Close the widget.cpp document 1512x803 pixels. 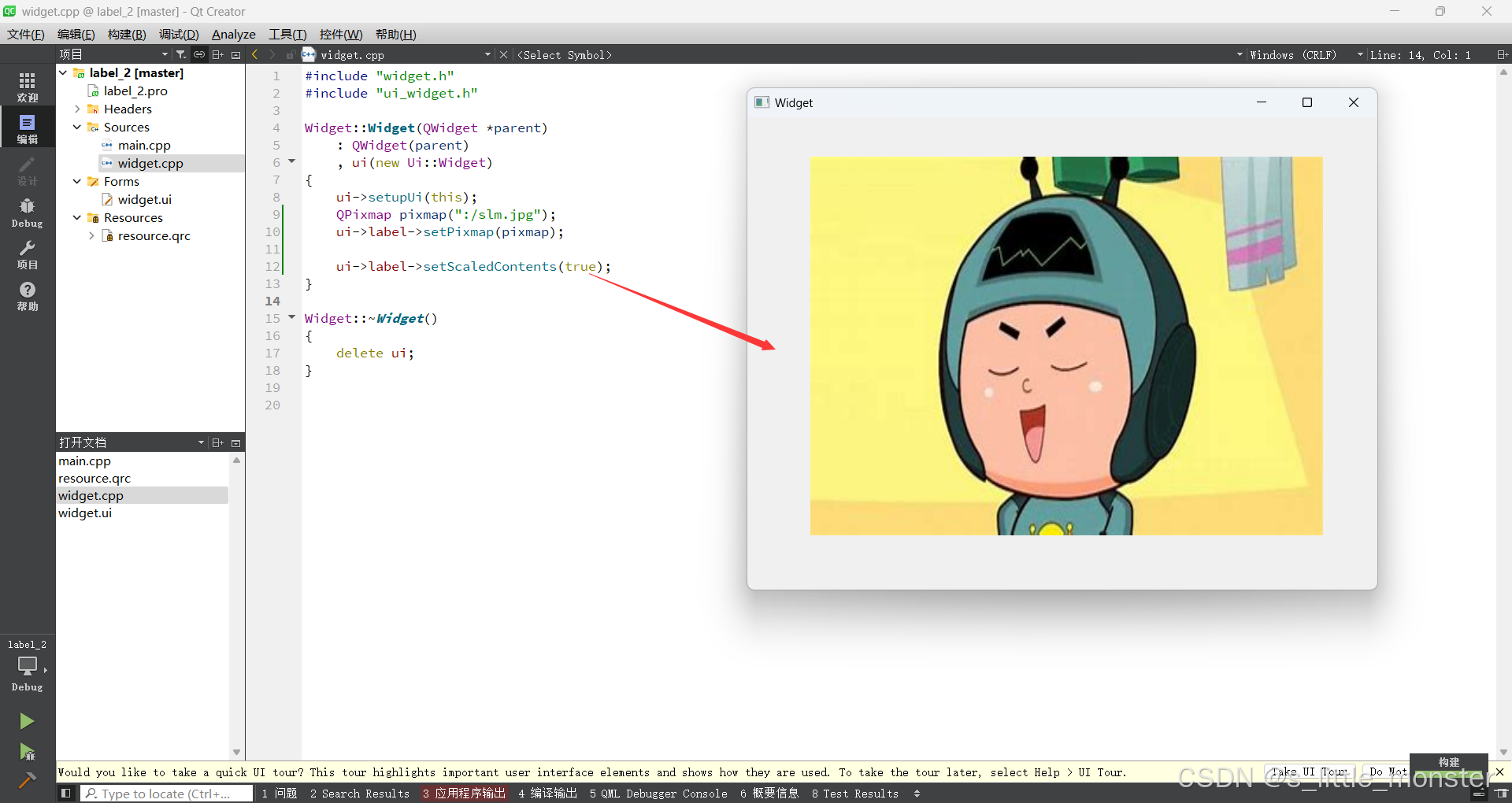click(x=504, y=54)
